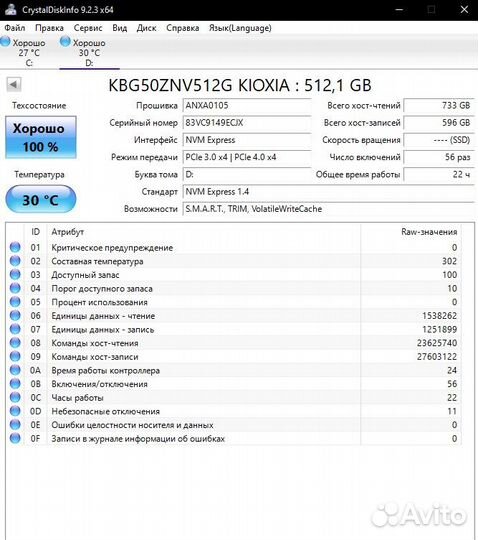Click raw value 23625740
This screenshot has height=540, width=478.
[x=437, y=343]
